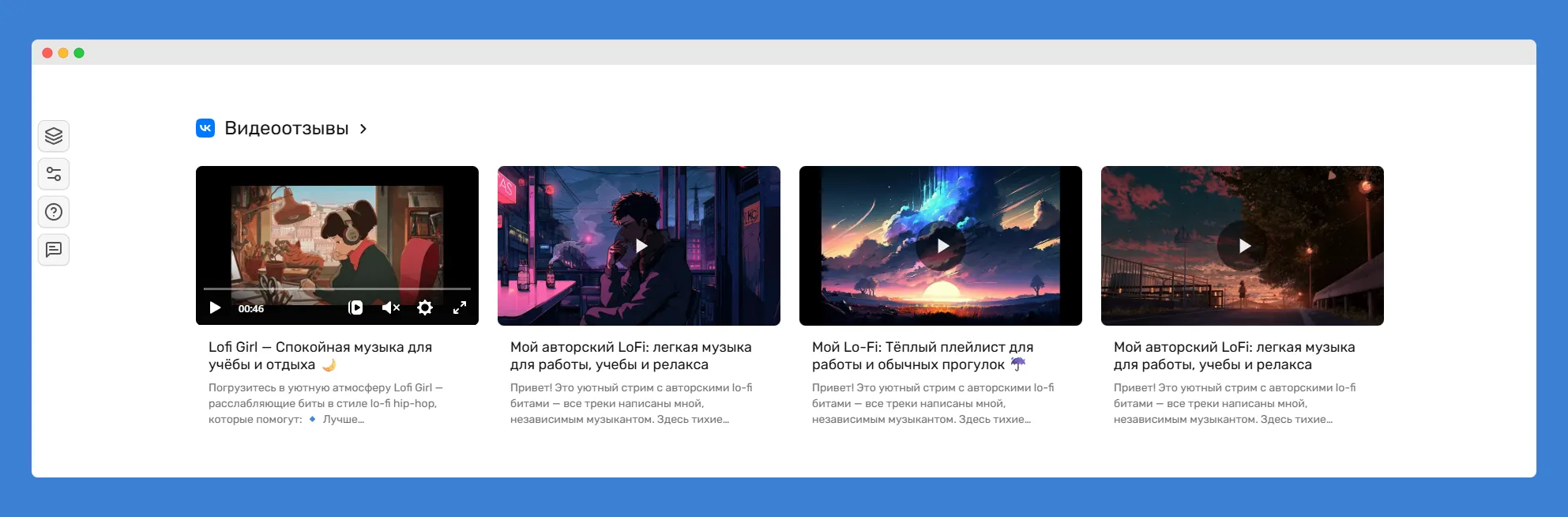The height and width of the screenshot is (517, 1568).
Task: Play the evening street lofi video
Action: (x=1244, y=246)
